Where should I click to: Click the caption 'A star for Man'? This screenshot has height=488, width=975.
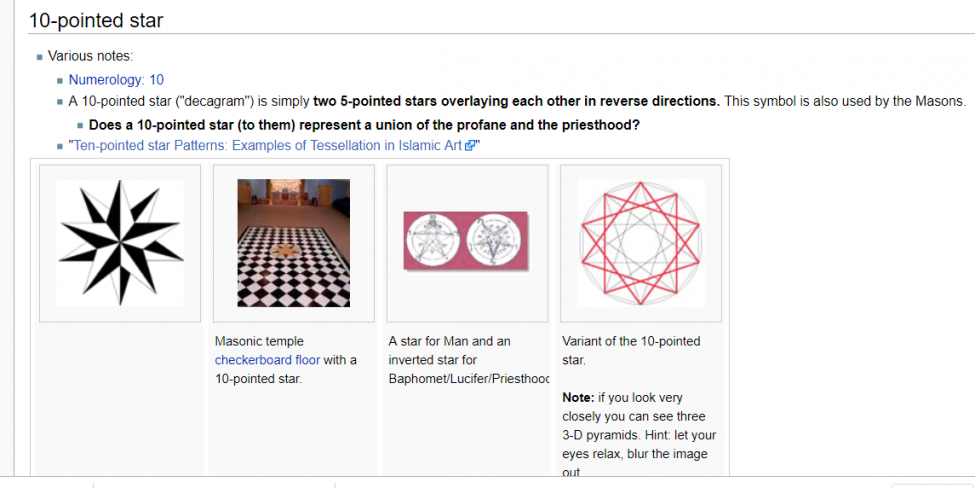pos(449,341)
